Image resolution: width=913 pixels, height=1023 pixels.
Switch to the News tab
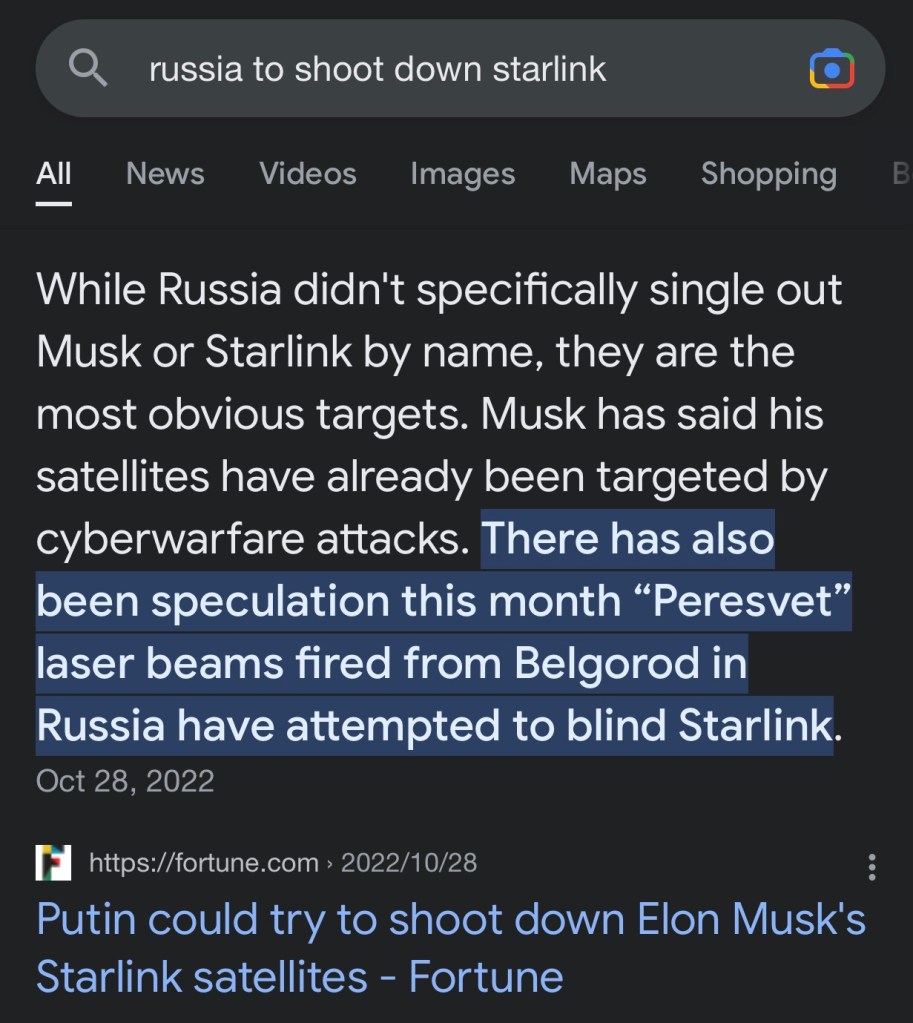point(165,174)
